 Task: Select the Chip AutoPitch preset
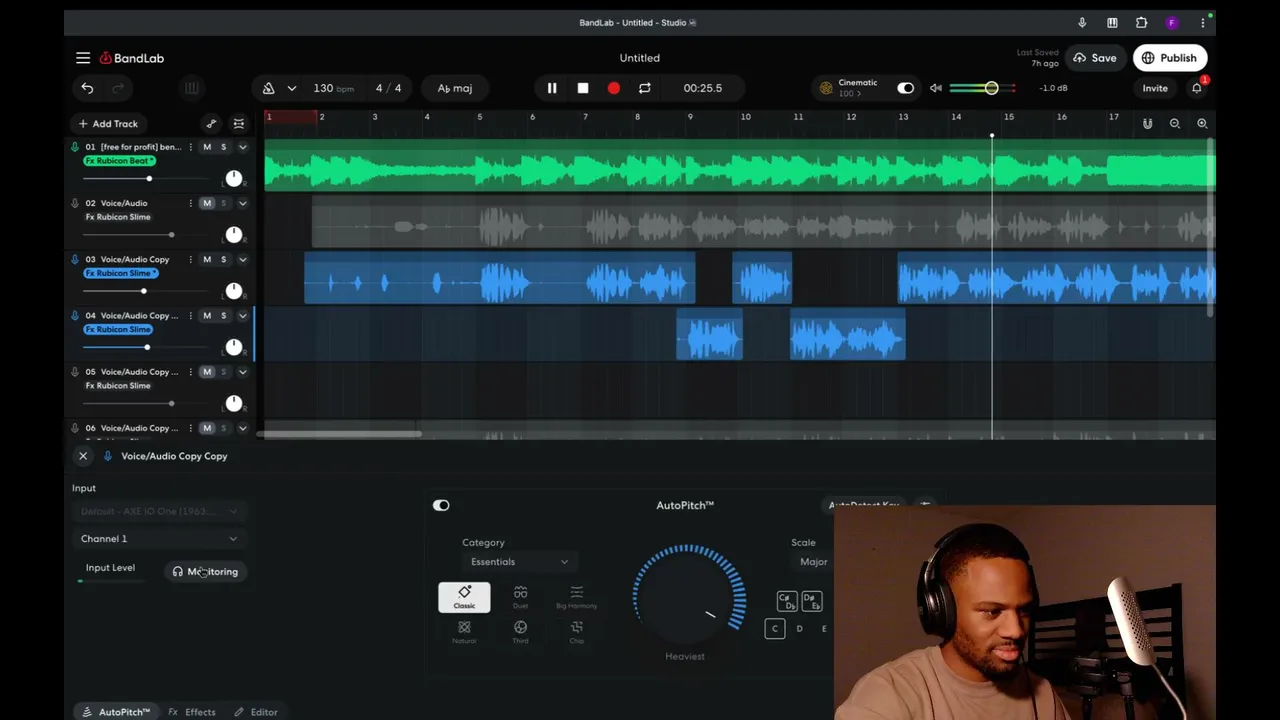click(576, 632)
